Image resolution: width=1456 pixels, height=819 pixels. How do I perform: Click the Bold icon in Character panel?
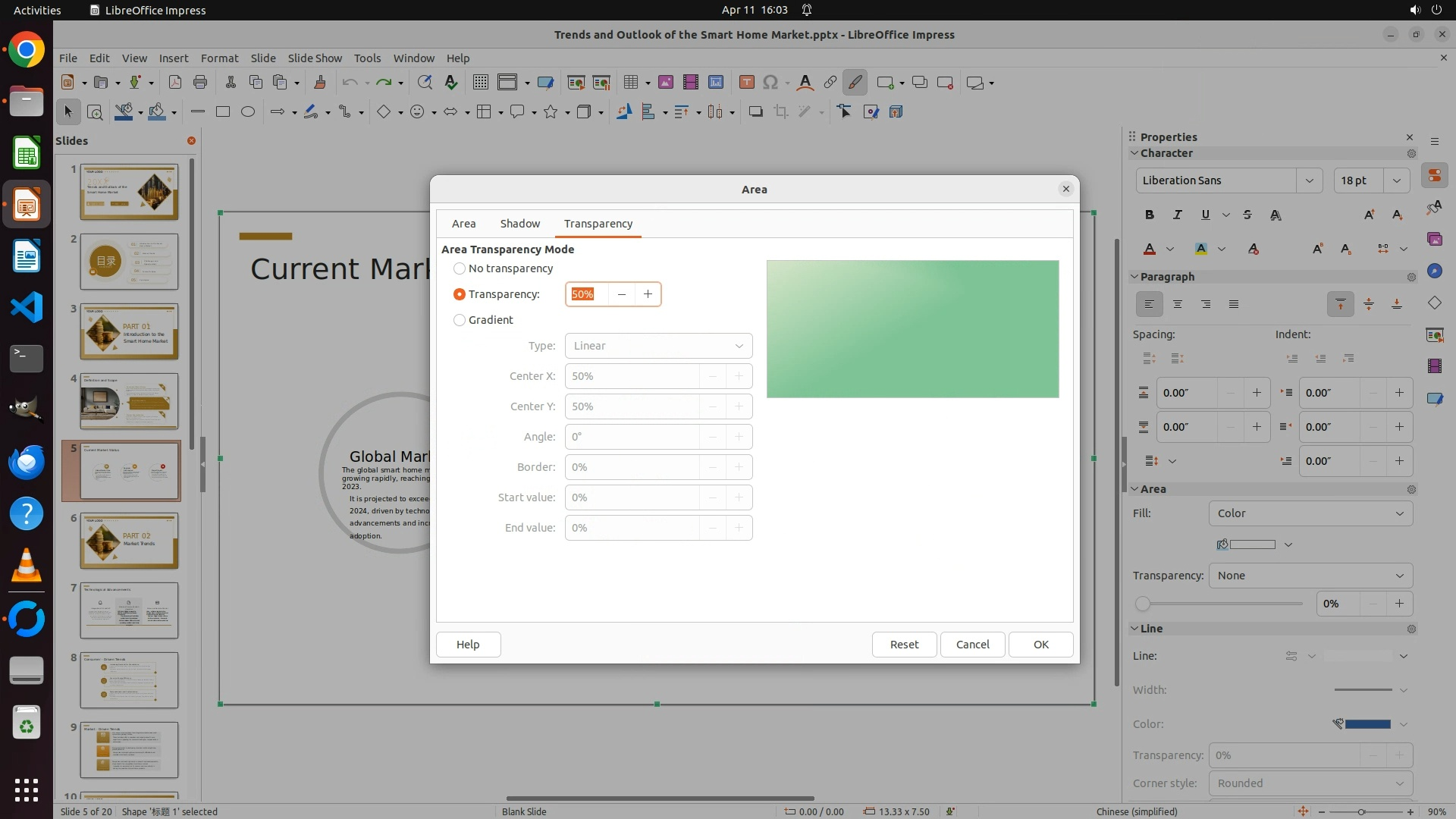[x=1150, y=215]
